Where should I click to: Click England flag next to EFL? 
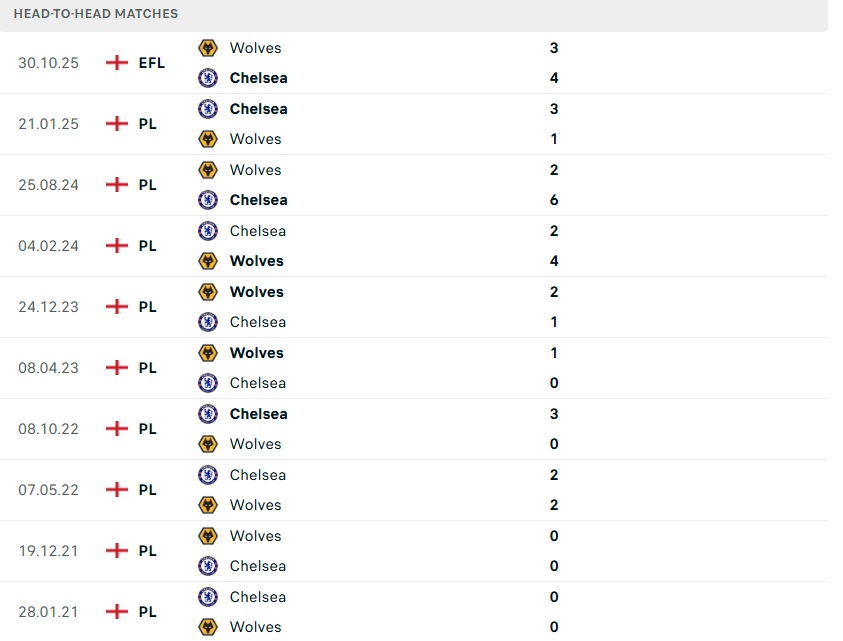(117, 63)
